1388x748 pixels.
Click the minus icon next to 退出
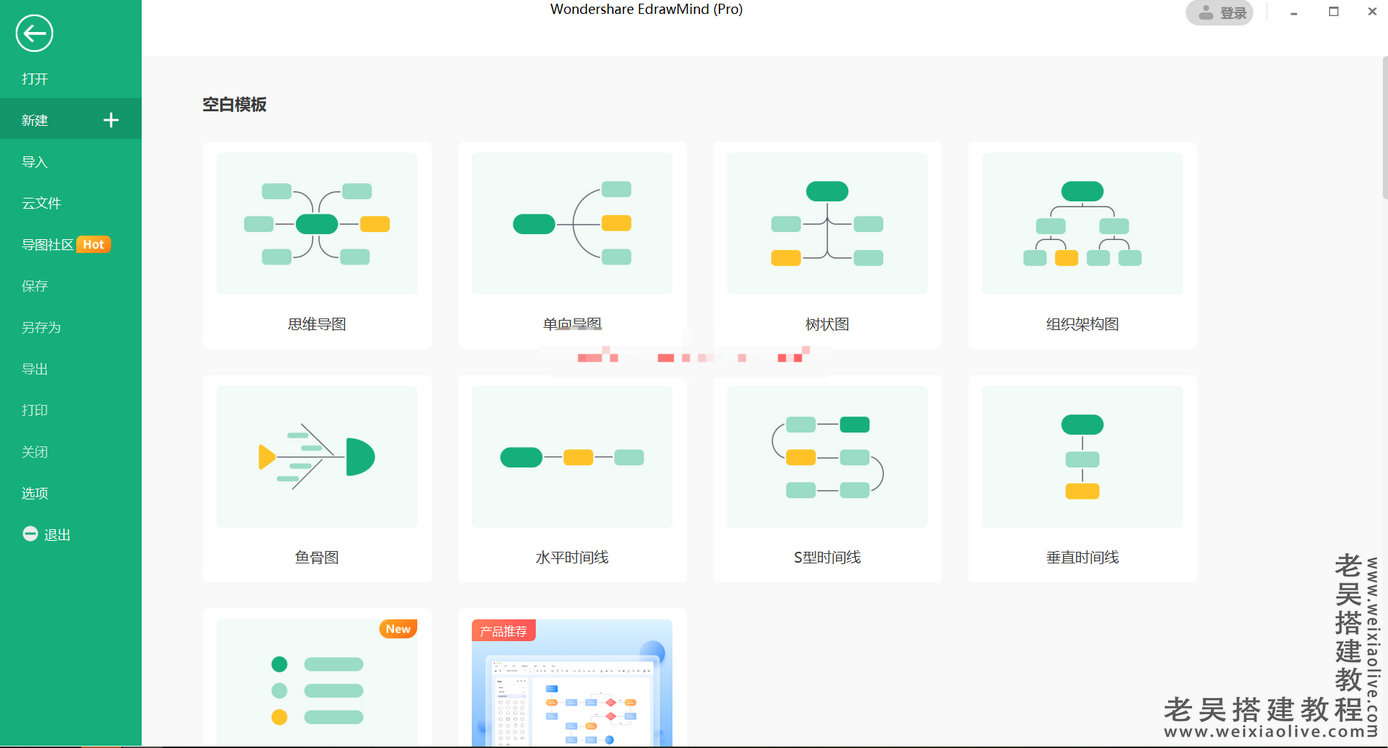pyautogui.click(x=30, y=534)
